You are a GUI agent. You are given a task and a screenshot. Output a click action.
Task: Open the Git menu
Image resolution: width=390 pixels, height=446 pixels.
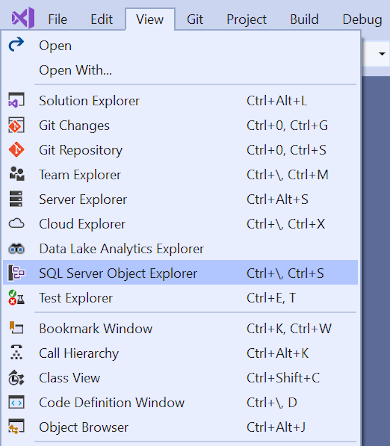click(195, 19)
